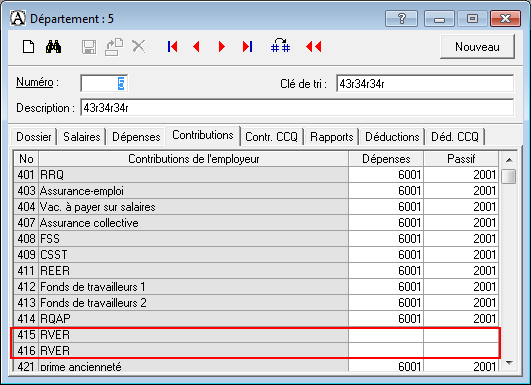Click the vertical scrollbar thumb
The image size is (531, 385).
click(509, 176)
